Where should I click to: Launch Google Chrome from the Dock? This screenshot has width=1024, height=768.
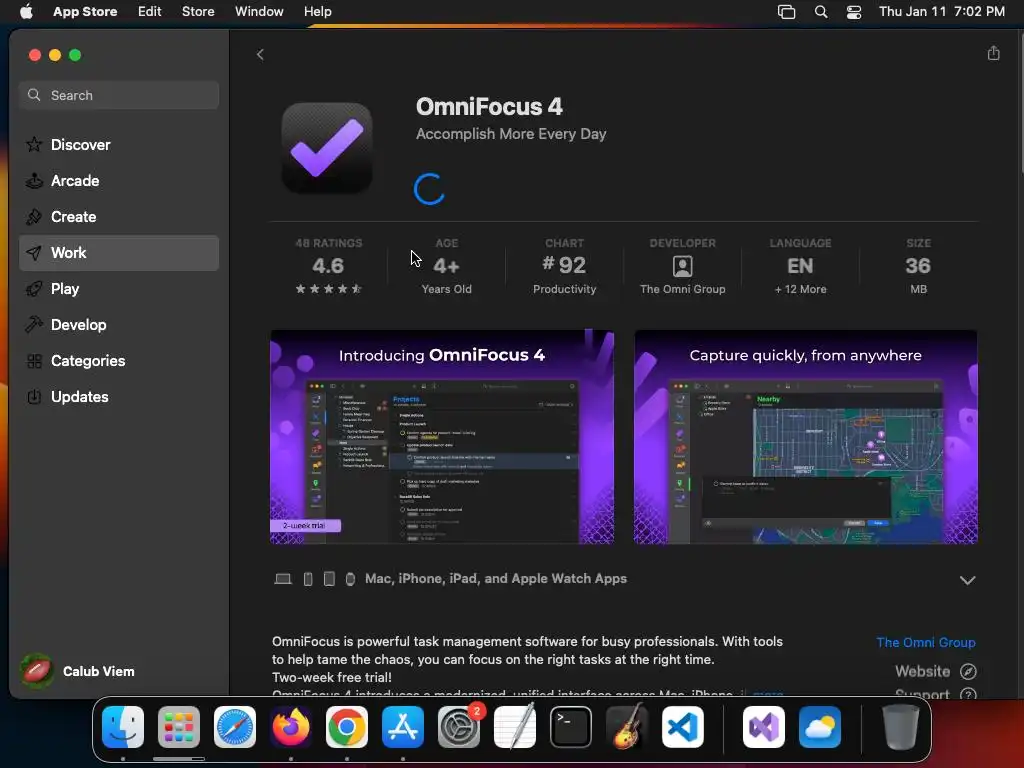347,727
